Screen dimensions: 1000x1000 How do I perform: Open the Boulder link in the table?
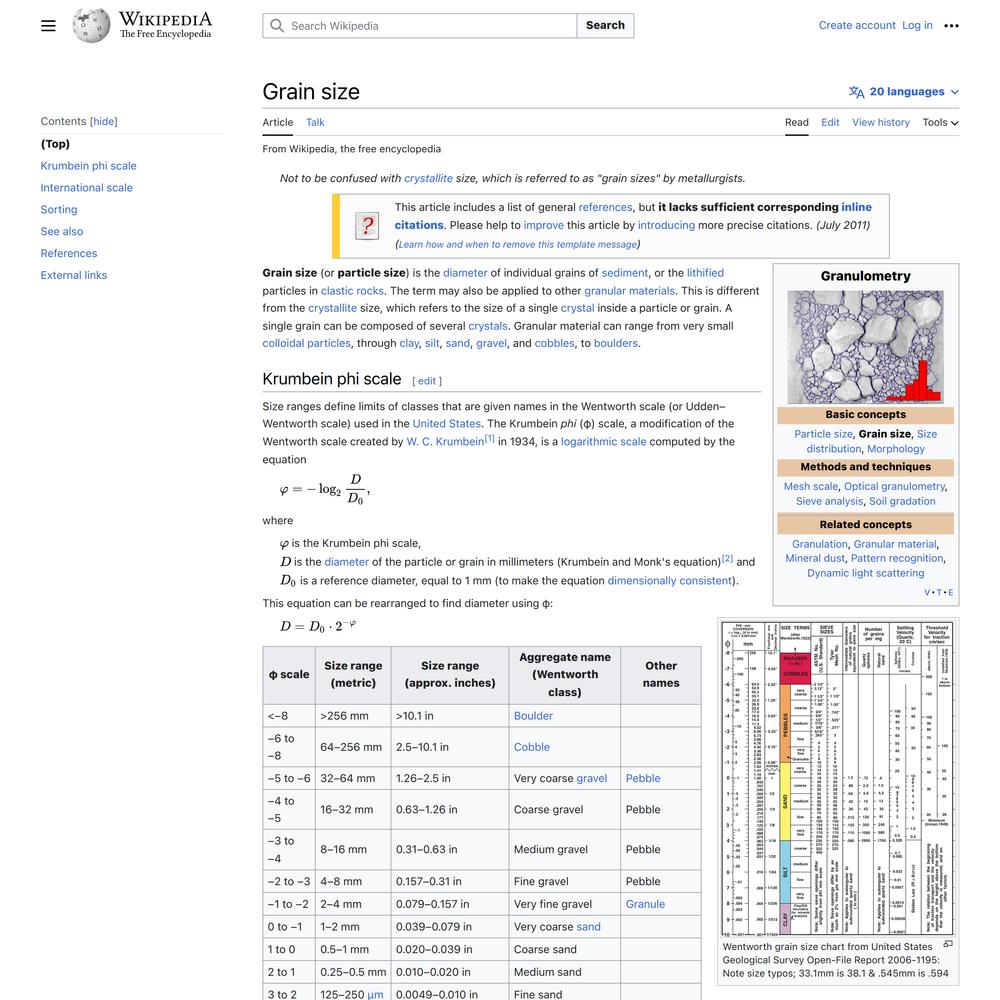pos(533,716)
